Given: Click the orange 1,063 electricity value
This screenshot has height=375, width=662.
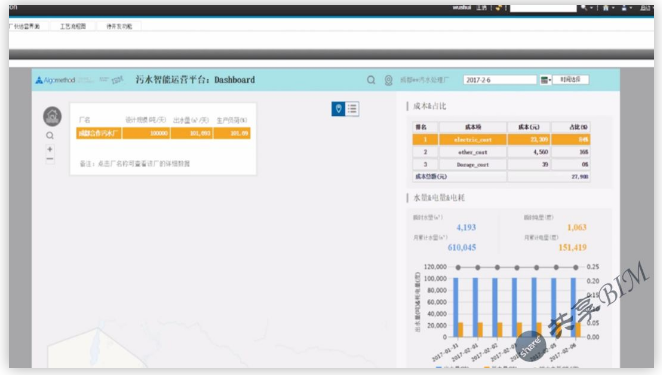Looking at the screenshot, I should [577, 228].
